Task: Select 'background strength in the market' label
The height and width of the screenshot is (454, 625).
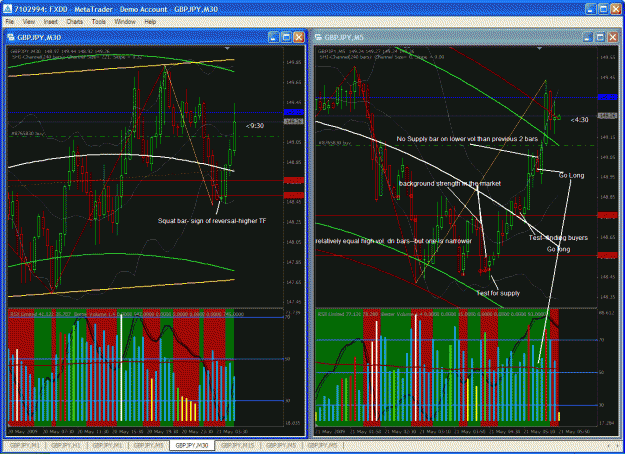Action: (450, 183)
